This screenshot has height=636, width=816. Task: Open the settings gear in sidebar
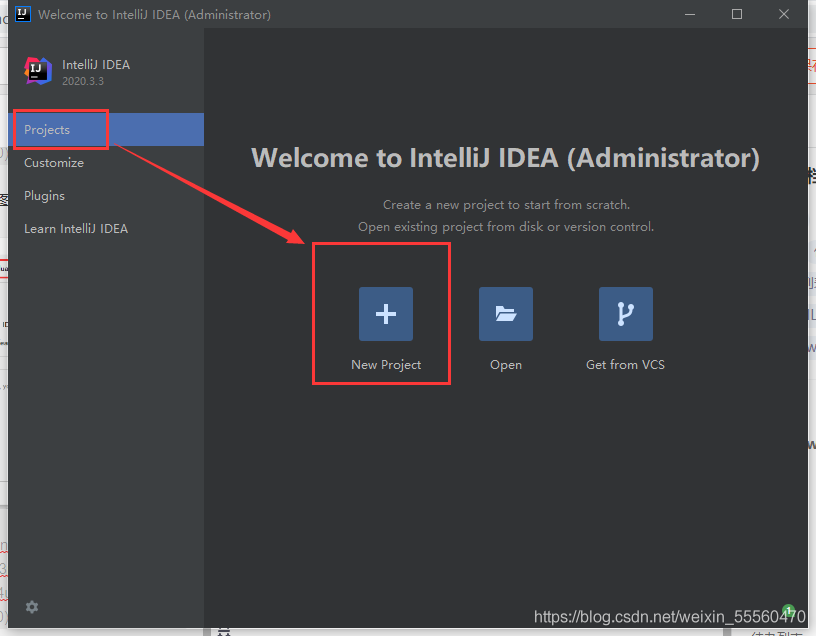coord(32,607)
